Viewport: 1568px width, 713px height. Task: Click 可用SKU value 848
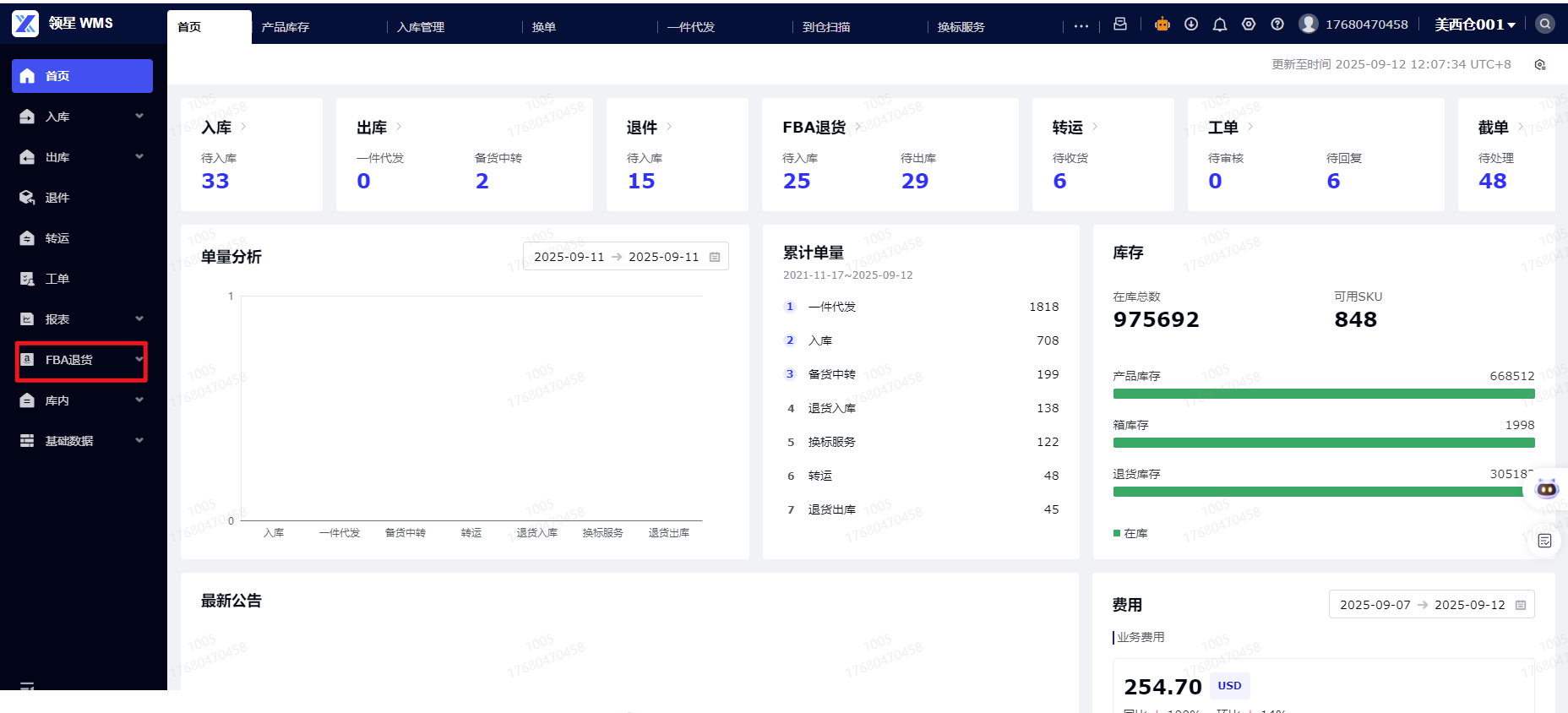(x=1356, y=319)
